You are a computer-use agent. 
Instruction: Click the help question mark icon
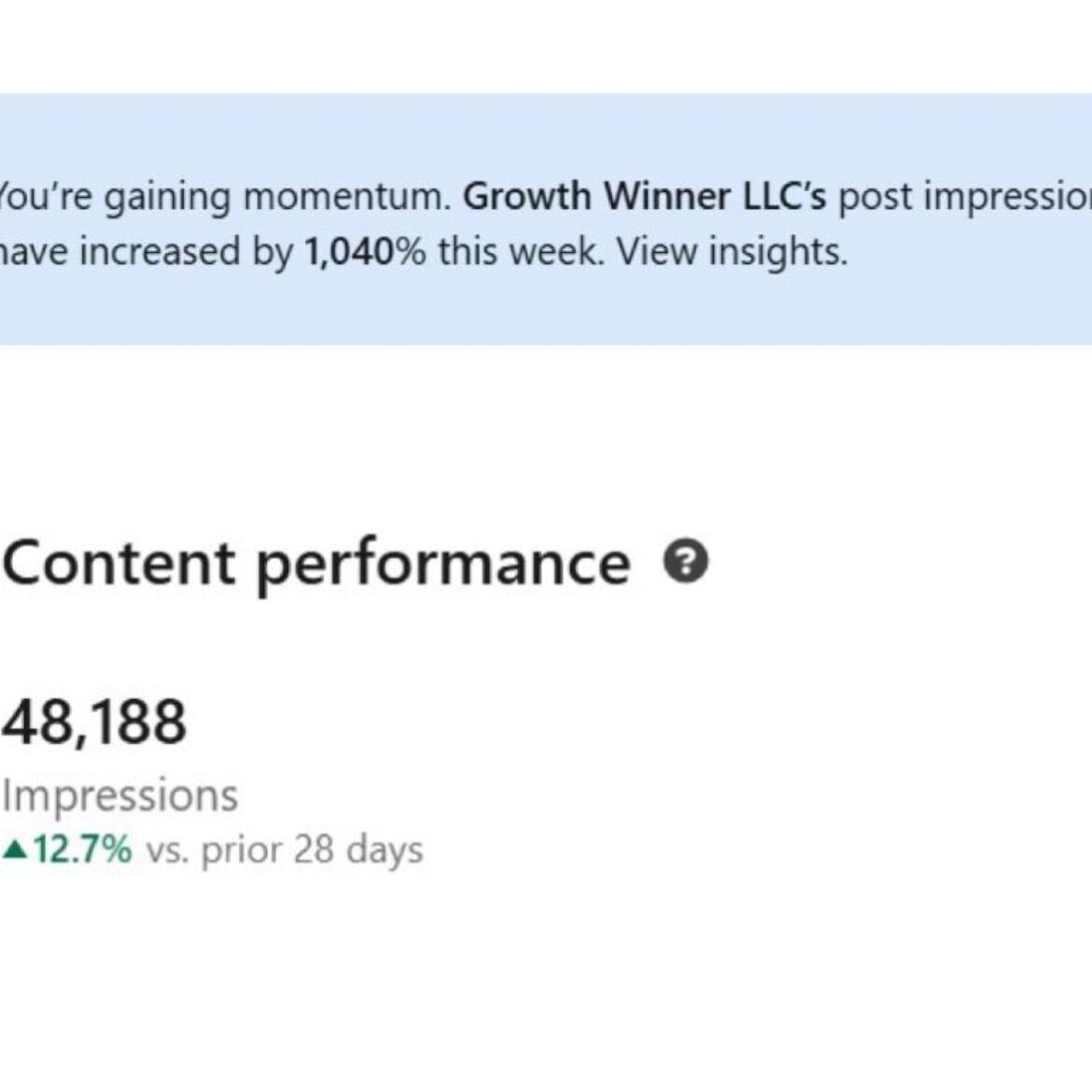pyautogui.click(x=686, y=562)
